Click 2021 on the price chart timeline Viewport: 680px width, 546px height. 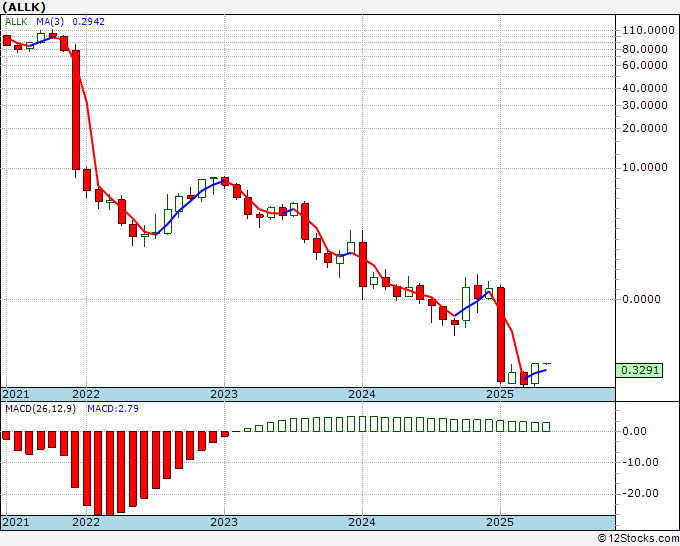coord(16,394)
